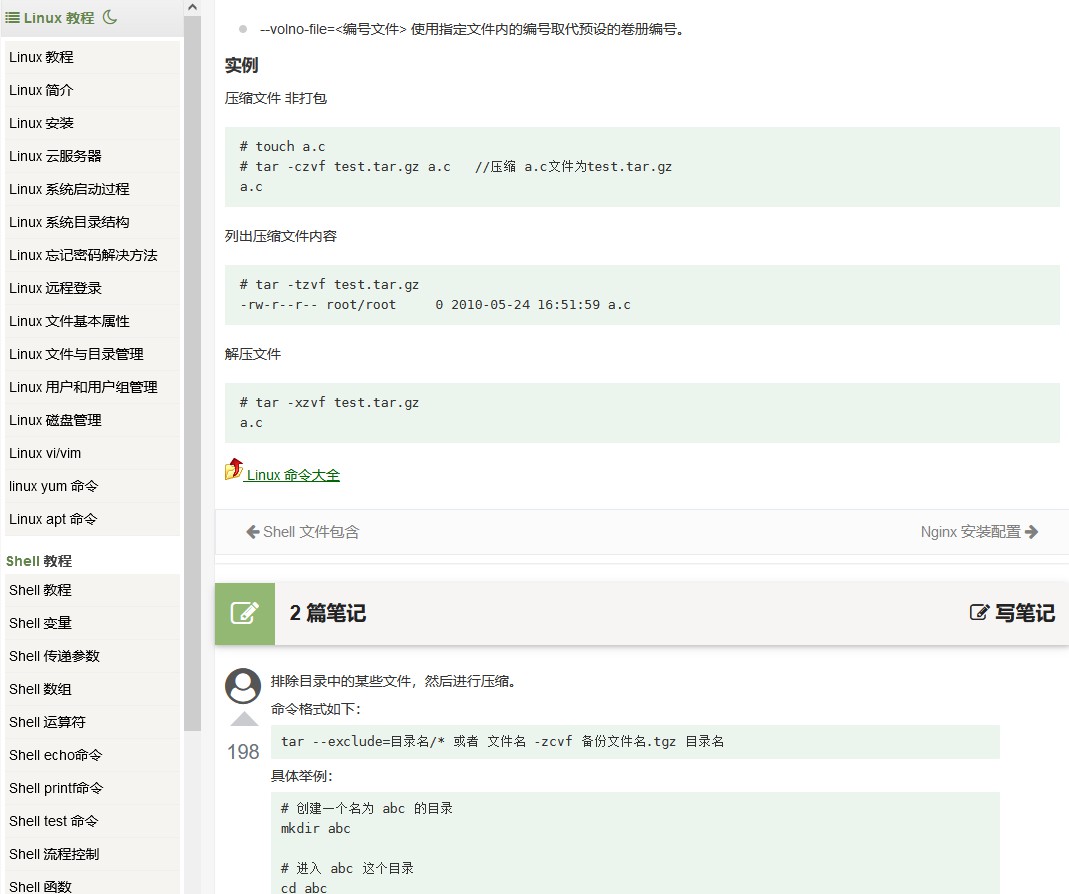Go to Linux 系统目录结构
Viewport: 1069px width, 894px height.
coord(93,222)
